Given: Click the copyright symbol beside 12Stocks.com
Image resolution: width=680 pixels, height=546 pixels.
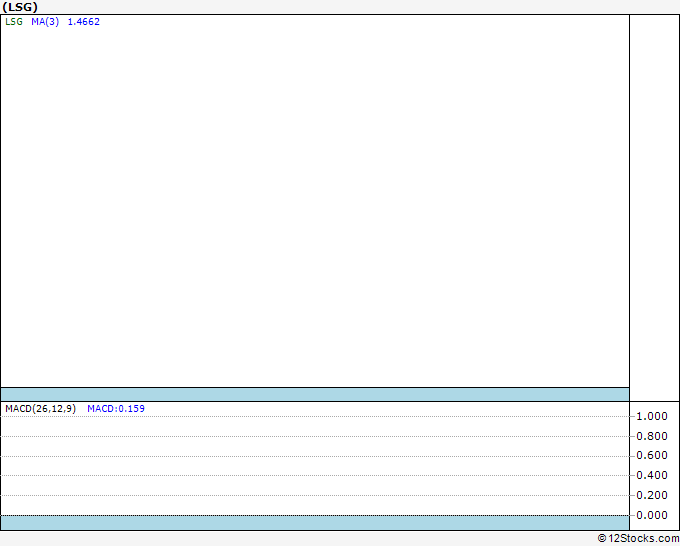Looking at the screenshot, I should click(x=603, y=538).
